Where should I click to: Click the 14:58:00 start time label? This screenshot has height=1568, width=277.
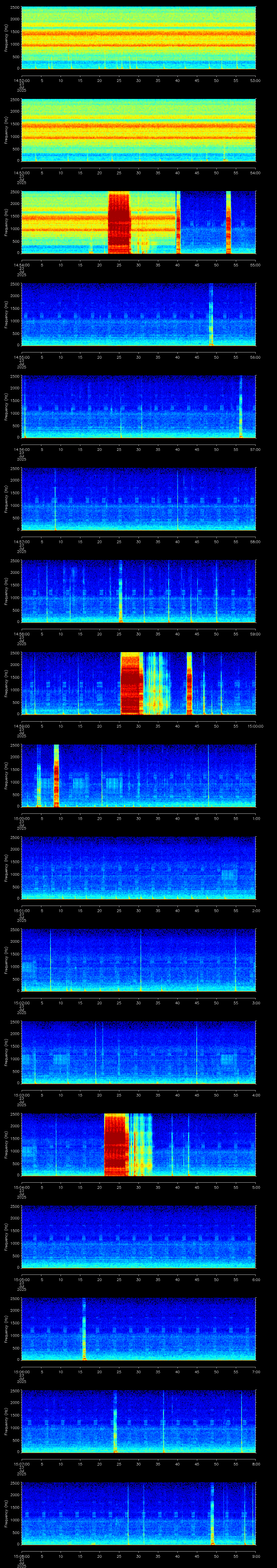pyautogui.click(x=21, y=634)
